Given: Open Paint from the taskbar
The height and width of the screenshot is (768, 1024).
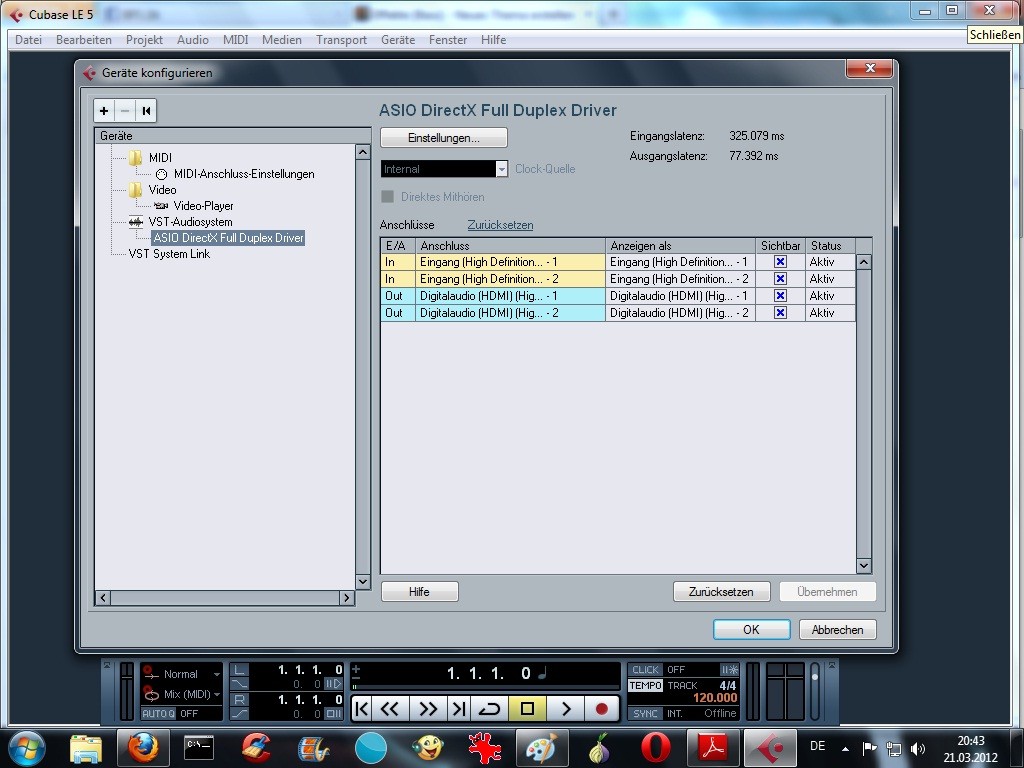Looking at the screenshot, I should [x=541, y=747].
